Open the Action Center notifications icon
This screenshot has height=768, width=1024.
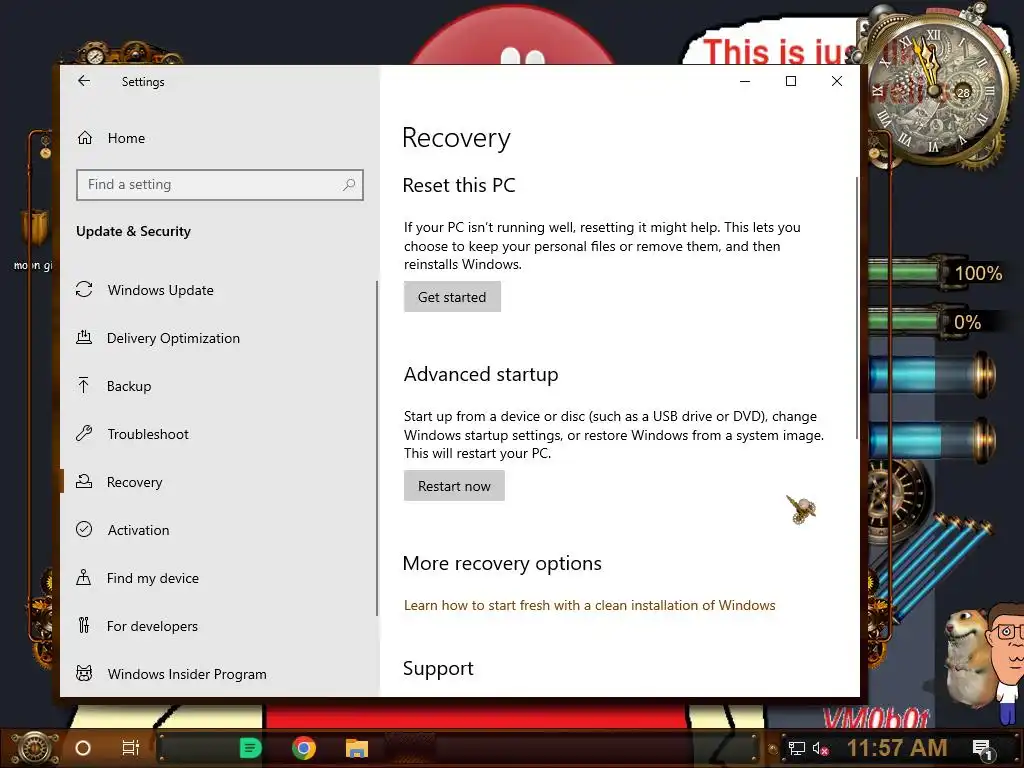(x=982, y=749)
